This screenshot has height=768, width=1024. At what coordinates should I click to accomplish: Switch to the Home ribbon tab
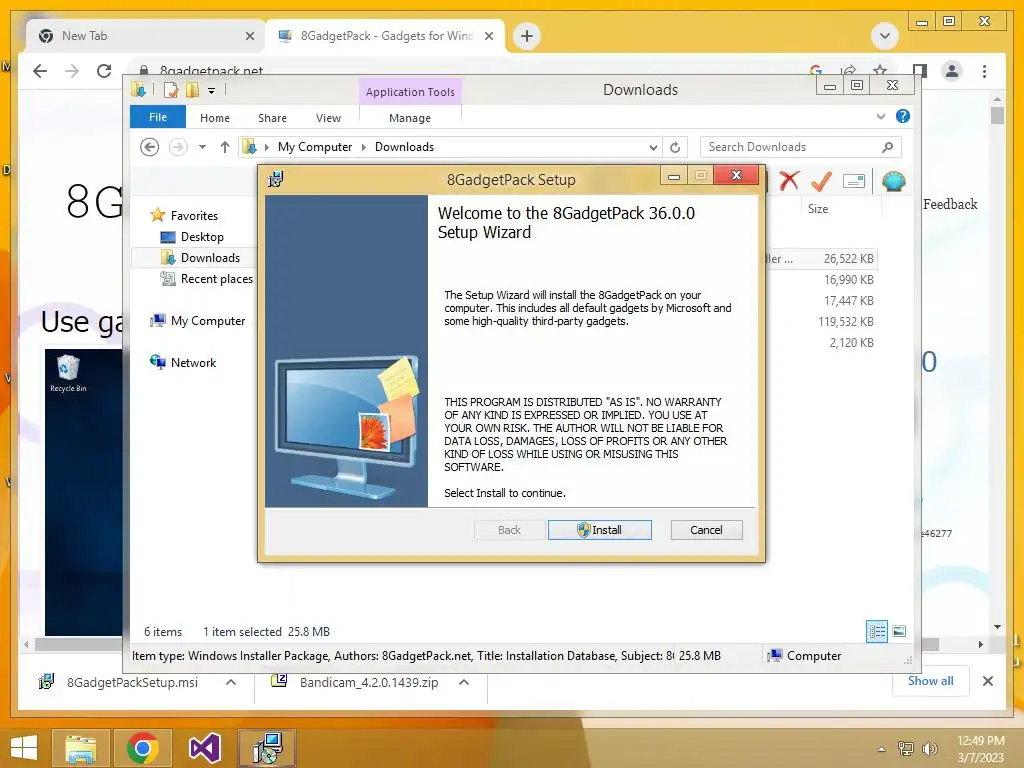[x=215, y=118]
